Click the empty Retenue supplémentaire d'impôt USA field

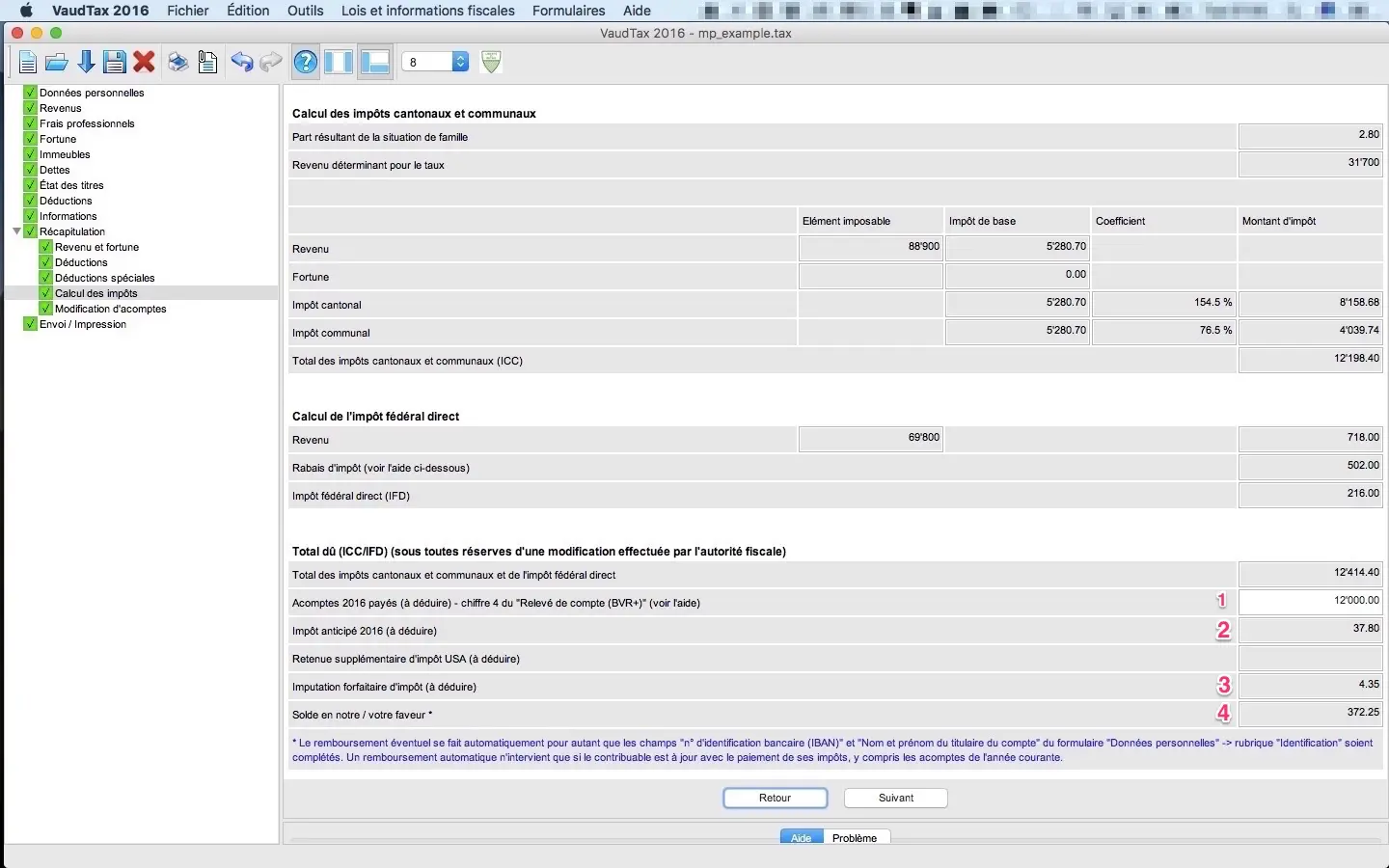point(1311,658)
